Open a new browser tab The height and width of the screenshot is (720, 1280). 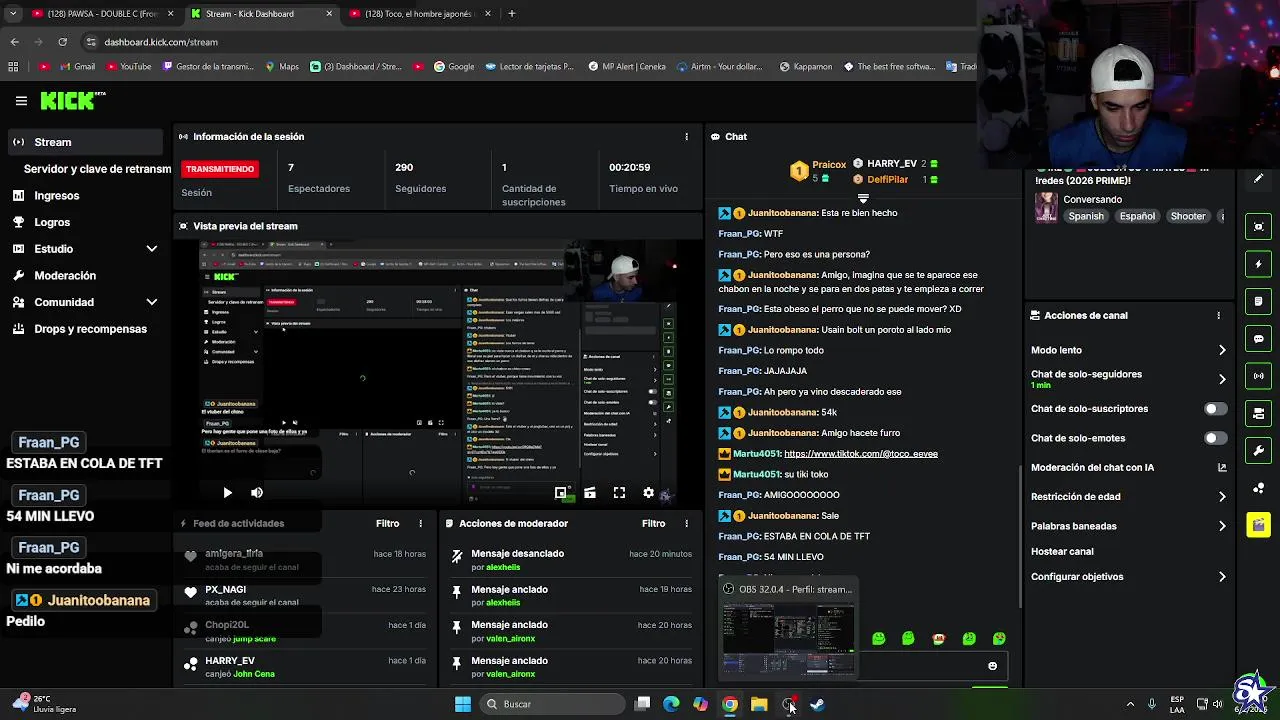coord(512,14)
